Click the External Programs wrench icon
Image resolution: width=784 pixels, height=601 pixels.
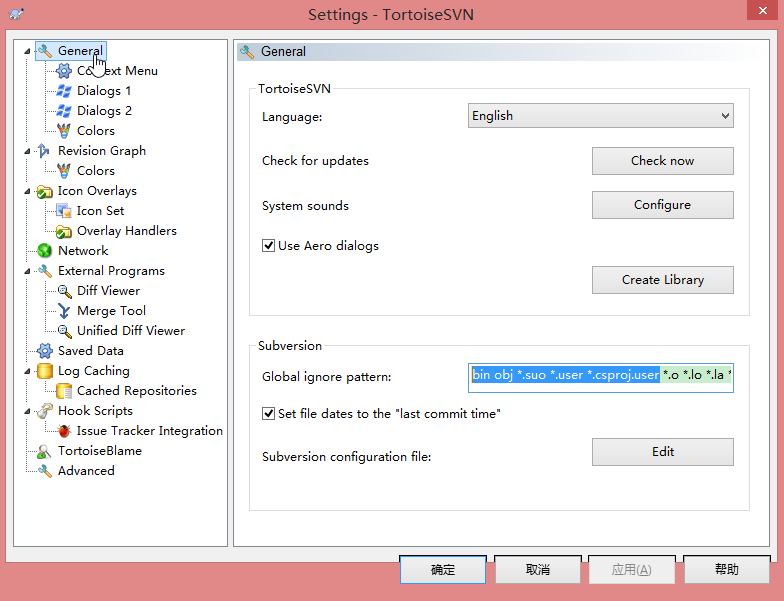[x=45, y=271]
